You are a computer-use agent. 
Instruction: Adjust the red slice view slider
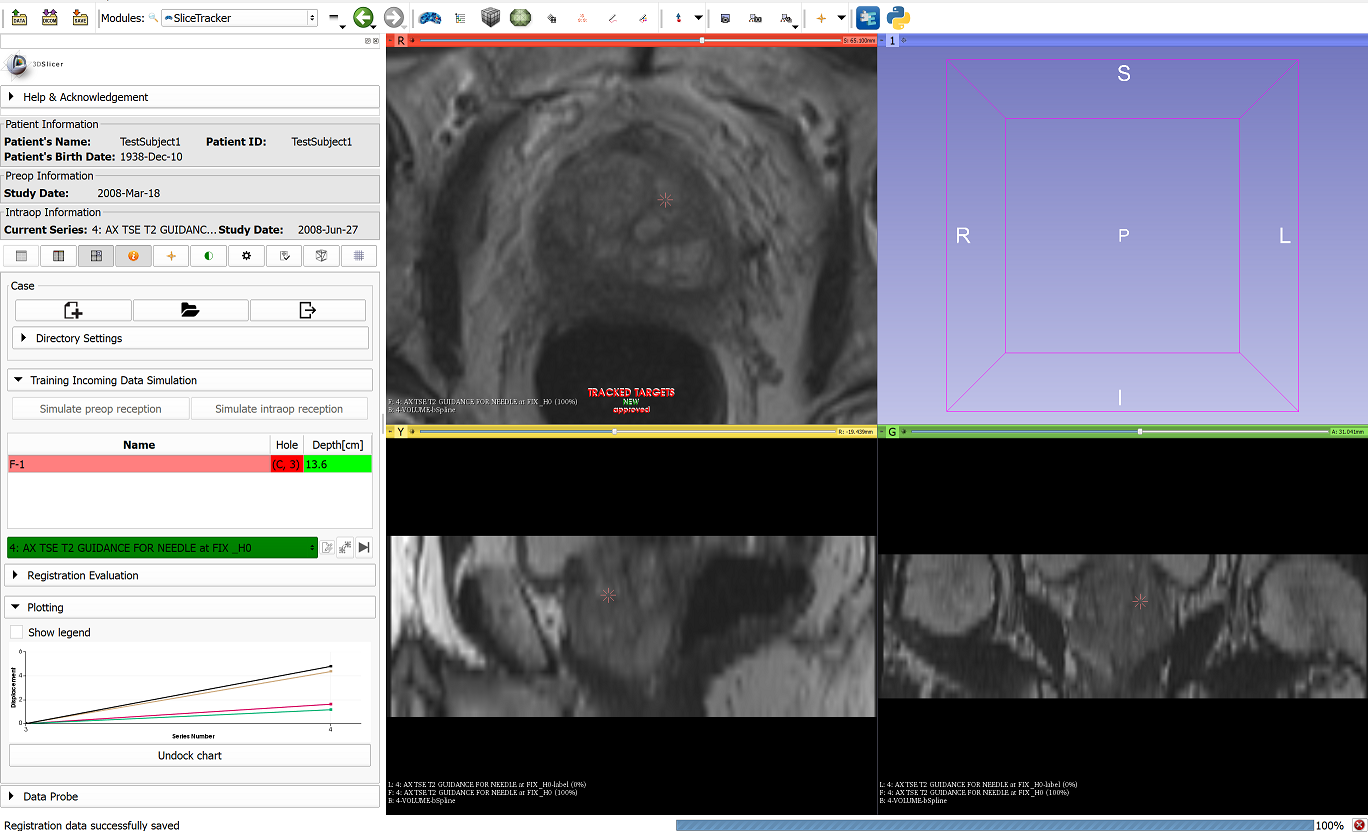coord(702,40)
